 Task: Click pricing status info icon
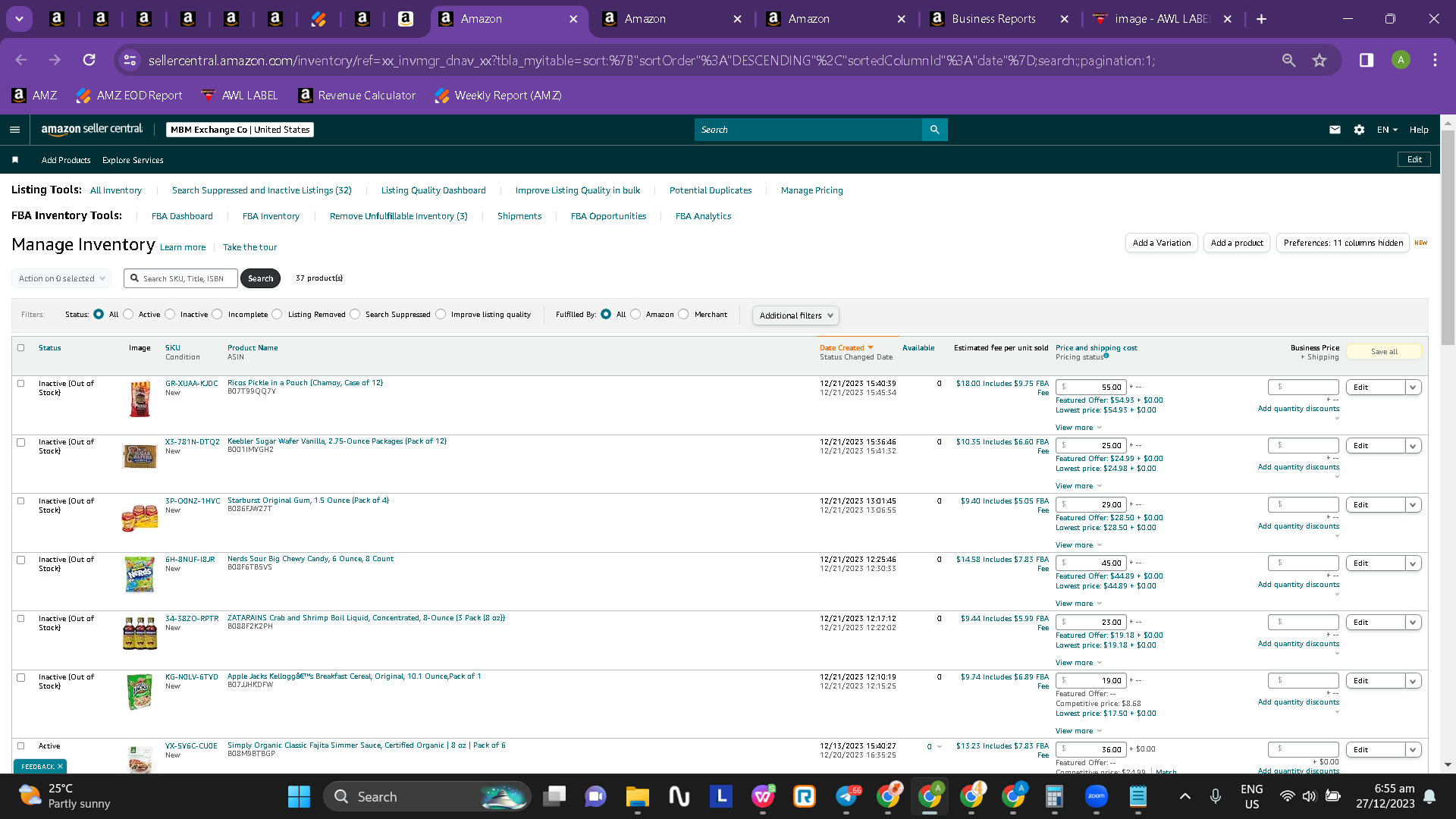[1106, 356]
